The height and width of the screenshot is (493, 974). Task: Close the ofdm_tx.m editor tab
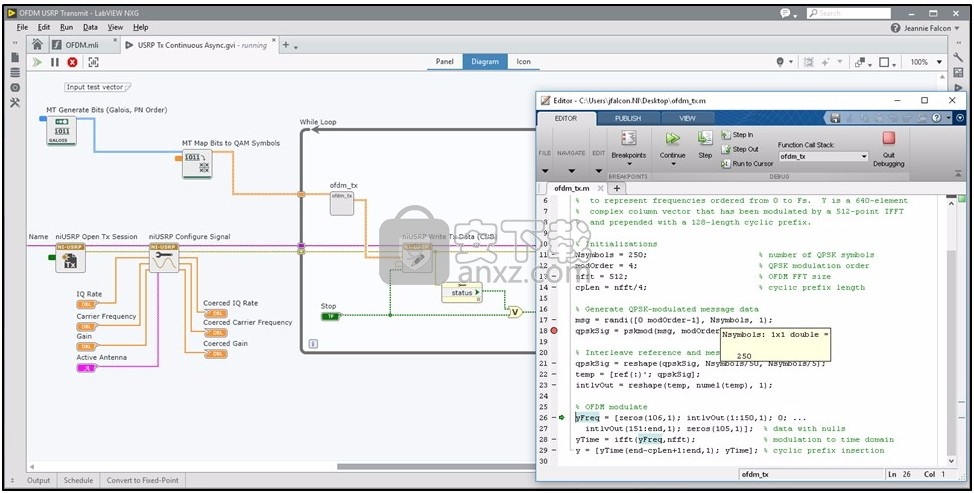click(600, 188)
